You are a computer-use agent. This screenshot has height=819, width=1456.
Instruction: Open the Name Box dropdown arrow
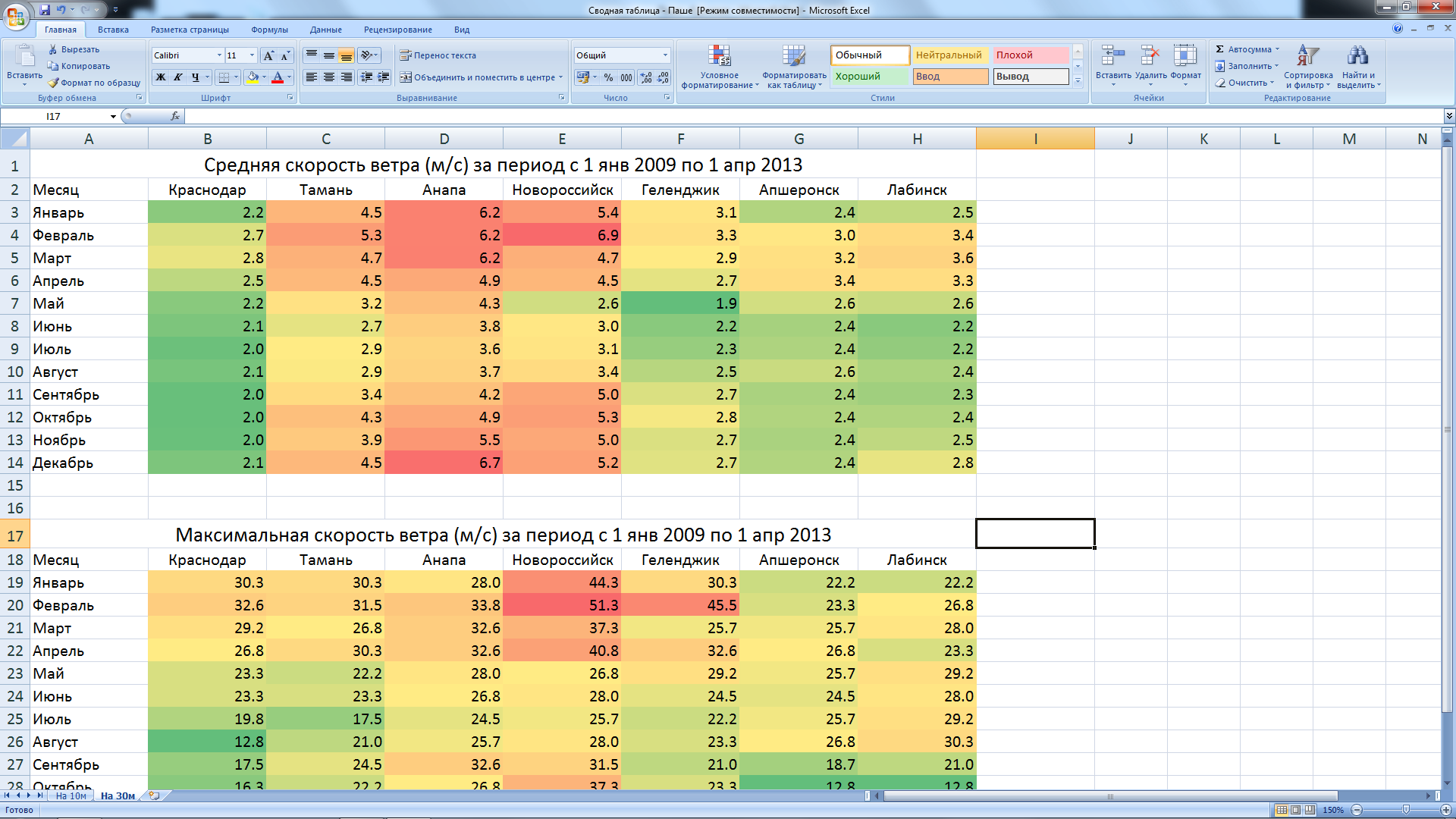(x=113, y=117)
